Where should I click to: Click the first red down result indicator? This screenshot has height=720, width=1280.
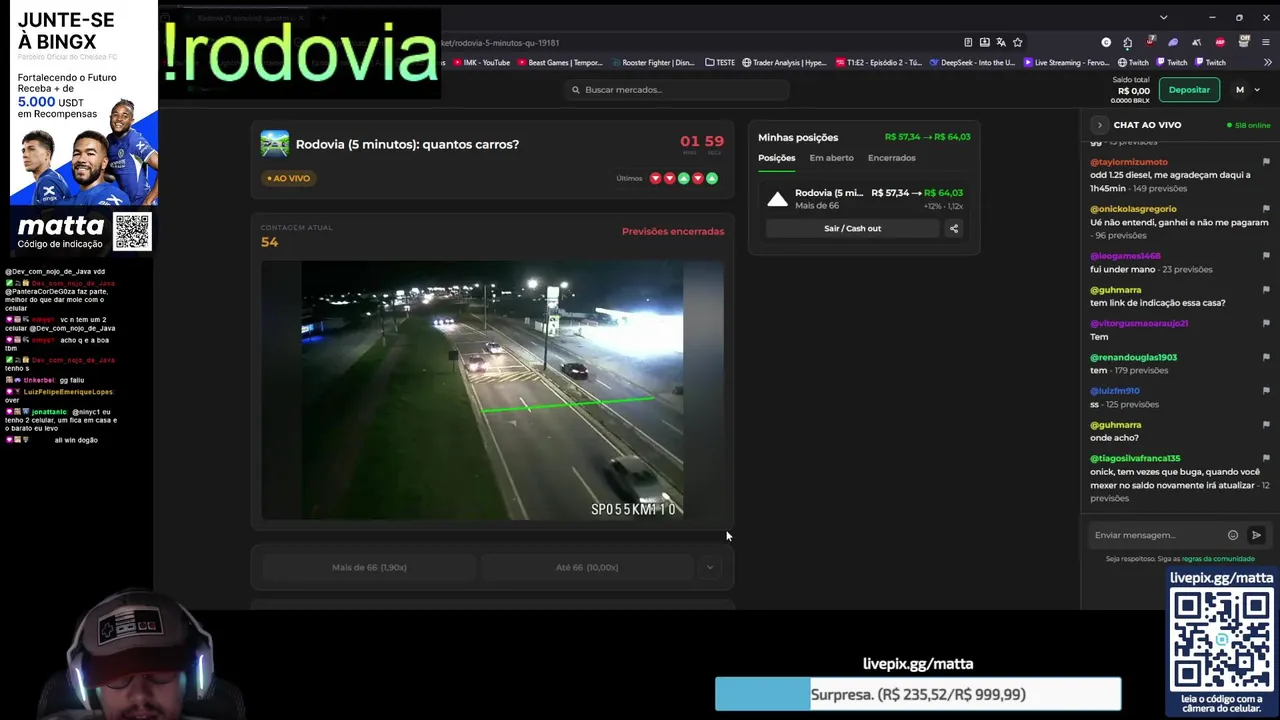pos(656,178)
